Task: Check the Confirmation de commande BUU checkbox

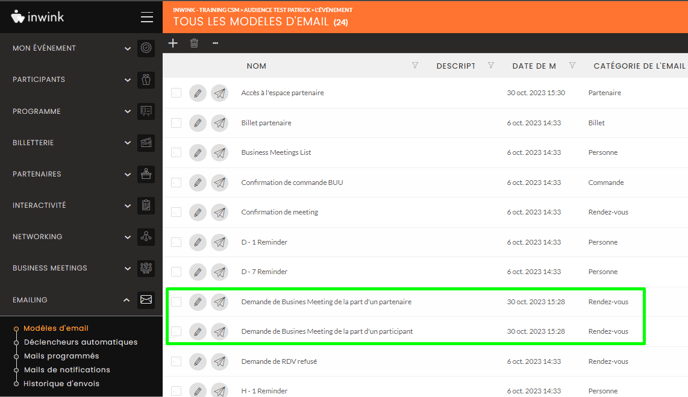Action: click(176, 182)
